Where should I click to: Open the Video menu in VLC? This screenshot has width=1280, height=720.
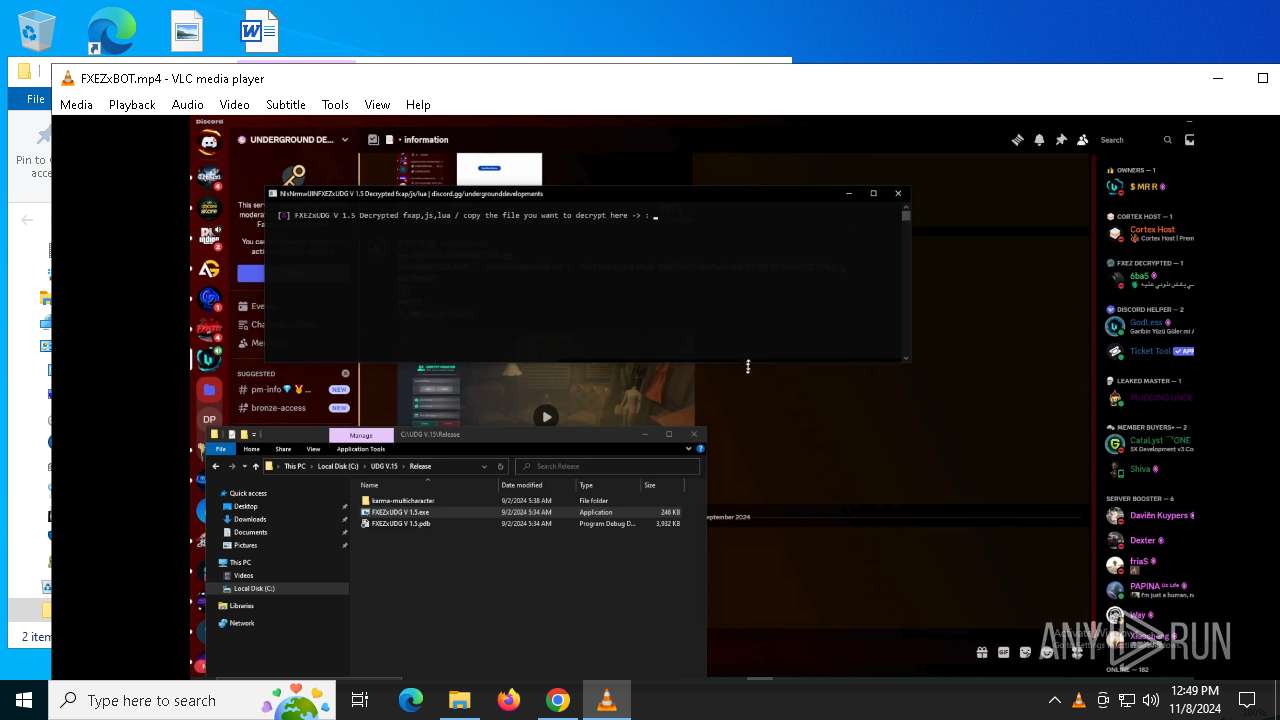(x=234, y=105)
